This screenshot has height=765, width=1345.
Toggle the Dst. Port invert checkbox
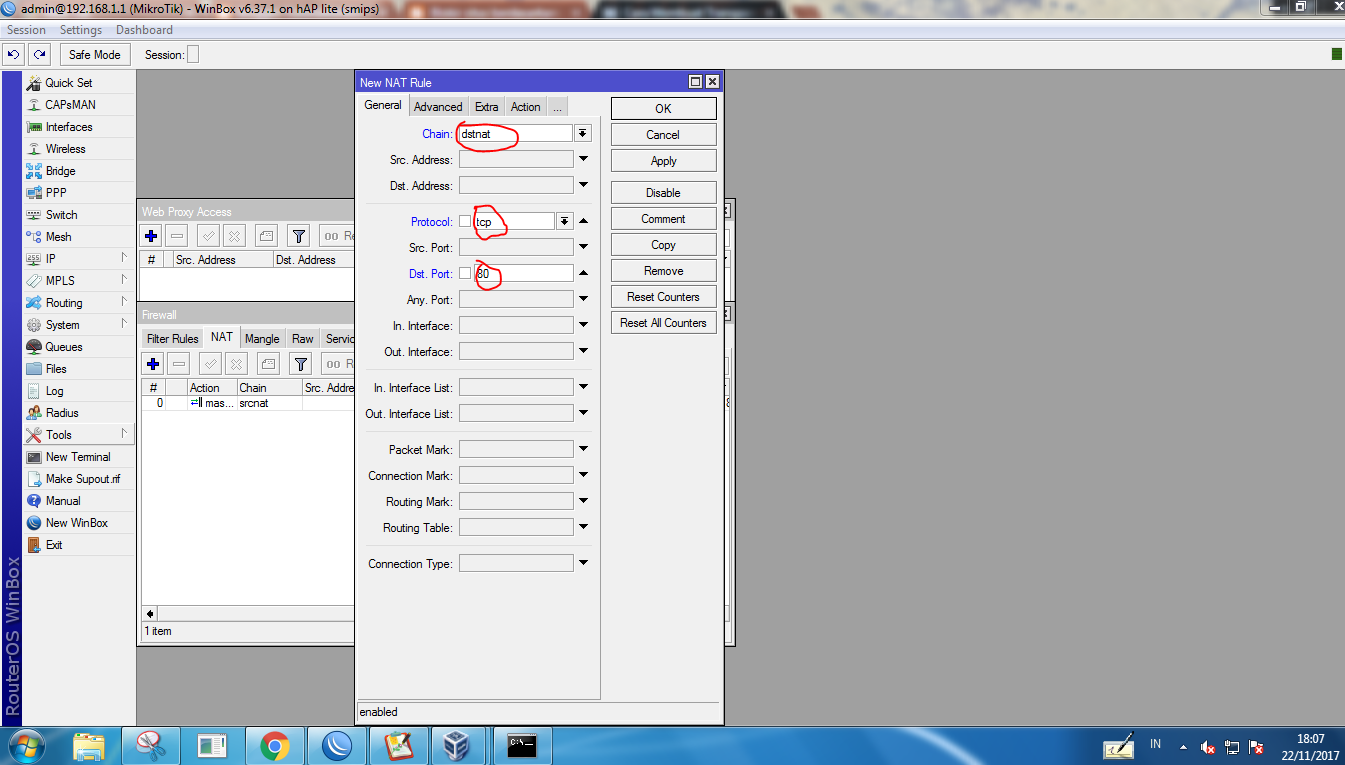click(x=465, y=273)
